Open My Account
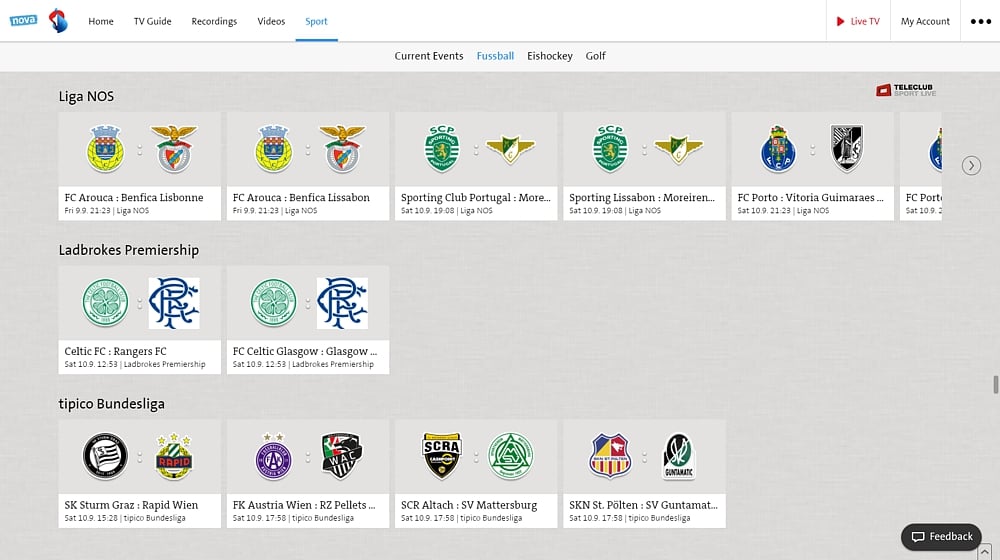Viewport: 1000px width, 560px height. point(925,21)
